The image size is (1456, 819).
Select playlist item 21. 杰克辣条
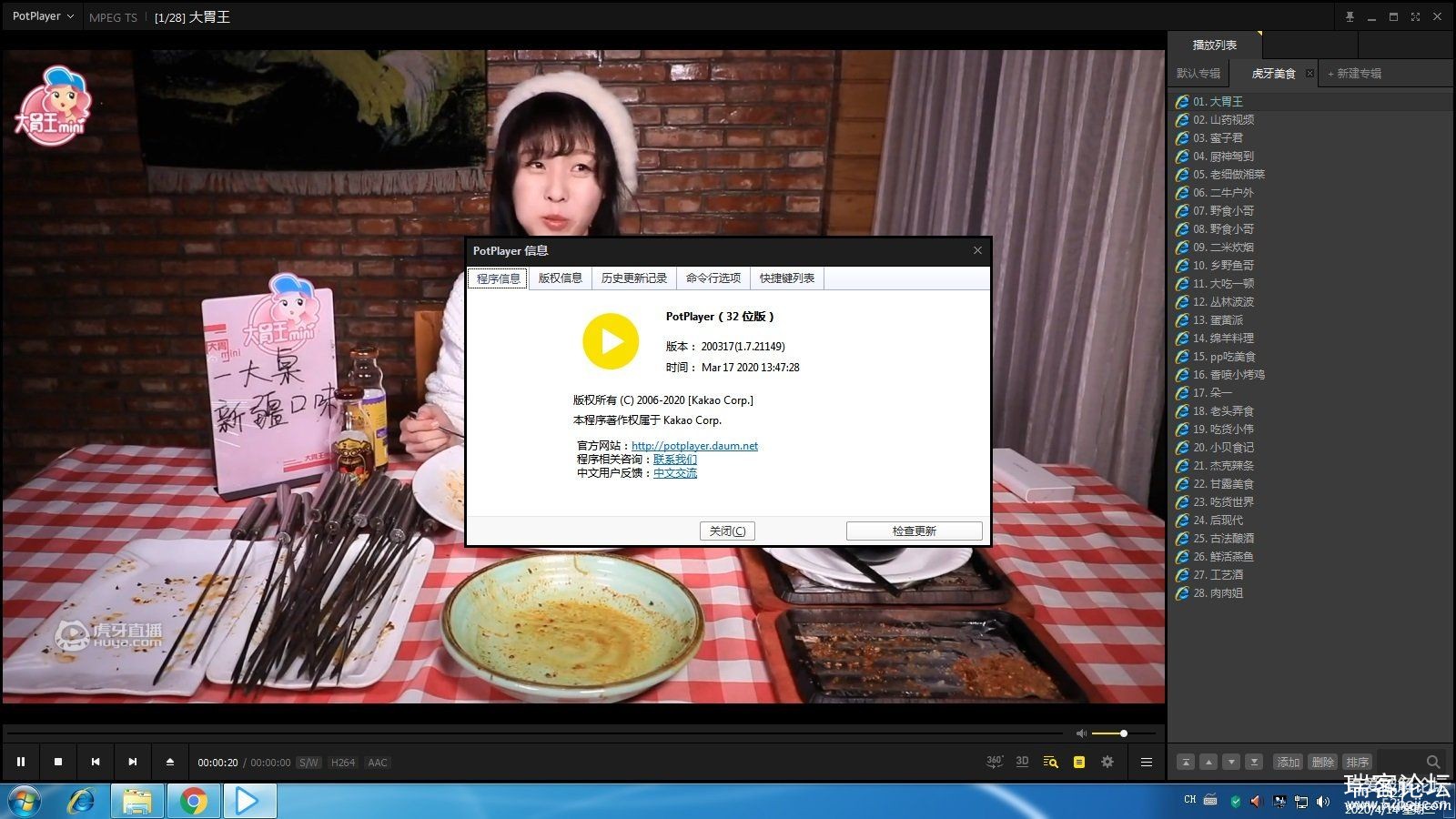[x=1310, y=465]
